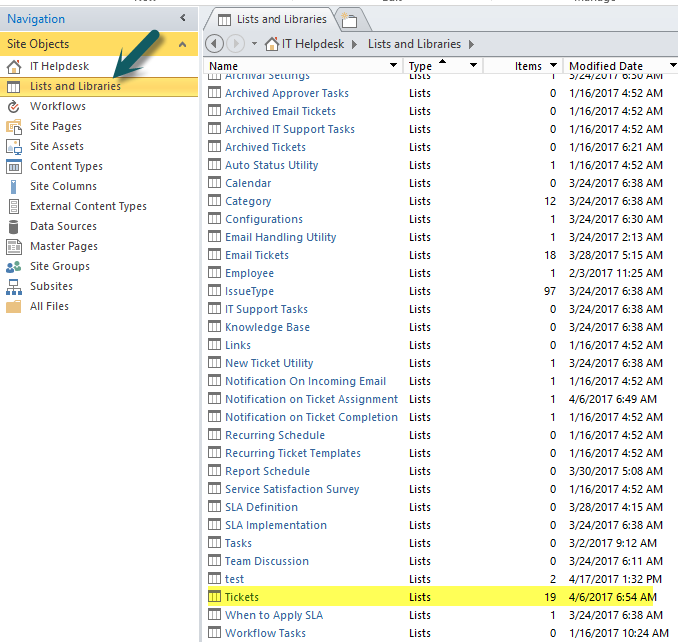678x642 pixels.
Task: Click the list icon next to Calendar
Action: point(214,182)
